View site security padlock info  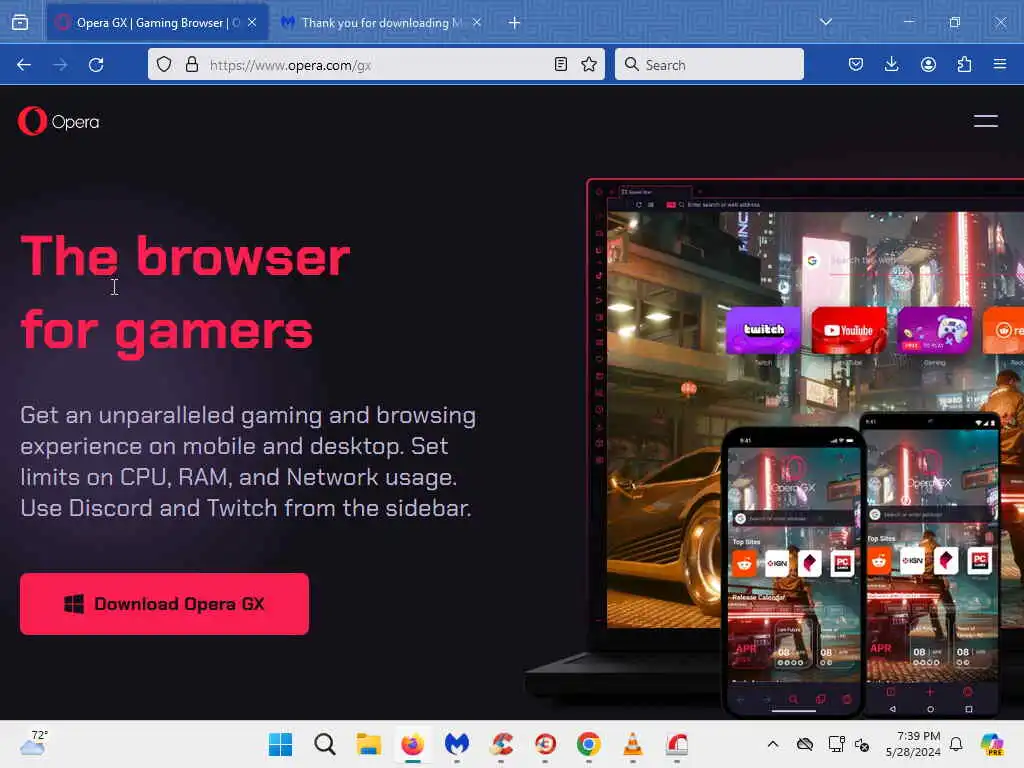click(191, 64)
